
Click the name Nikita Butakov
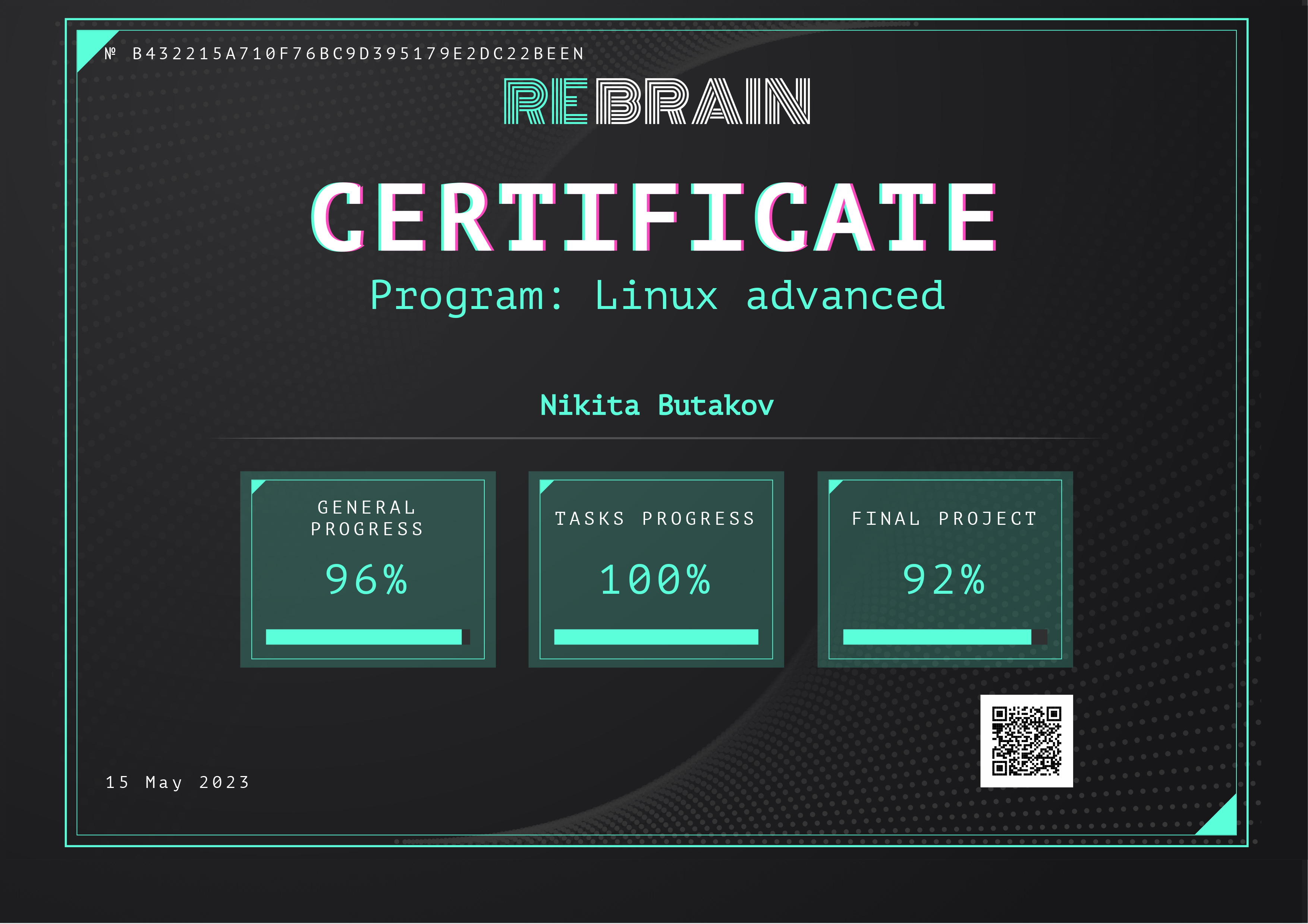(657, 406)
